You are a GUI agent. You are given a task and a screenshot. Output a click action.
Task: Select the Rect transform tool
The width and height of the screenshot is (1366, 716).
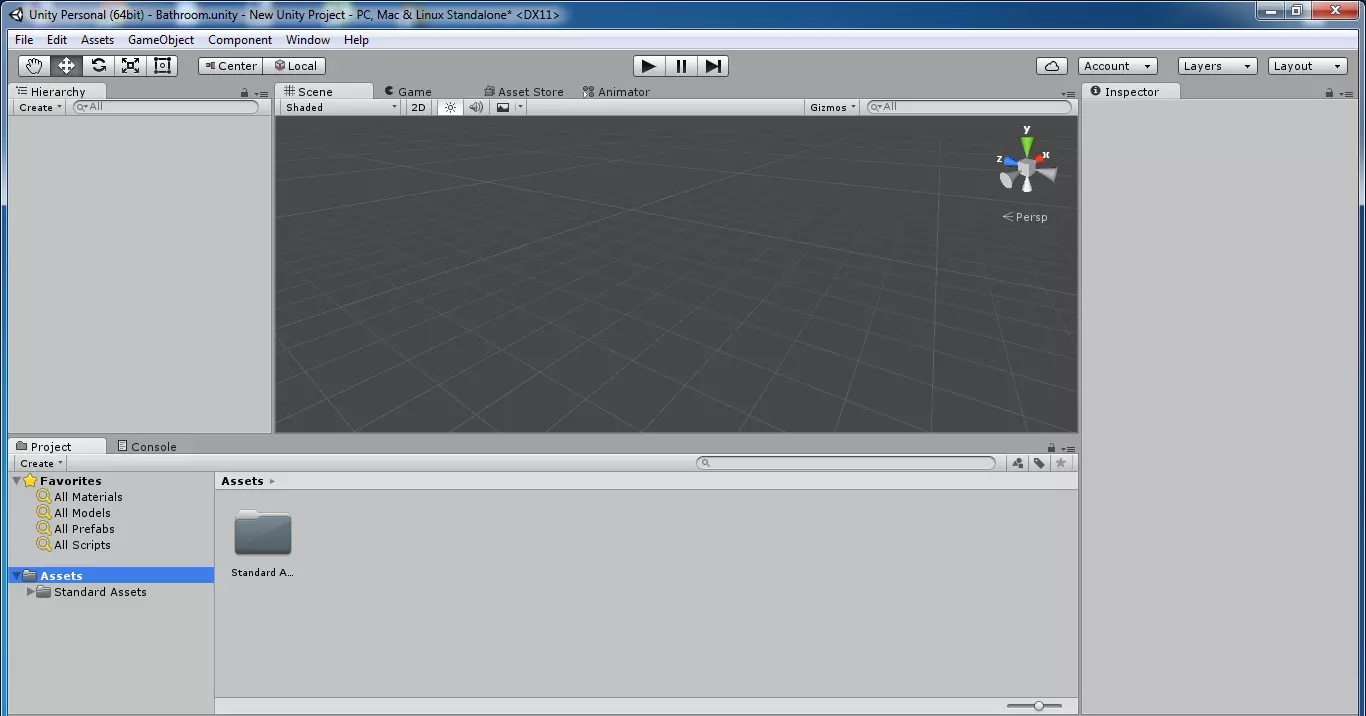click(x=162, y=66)
